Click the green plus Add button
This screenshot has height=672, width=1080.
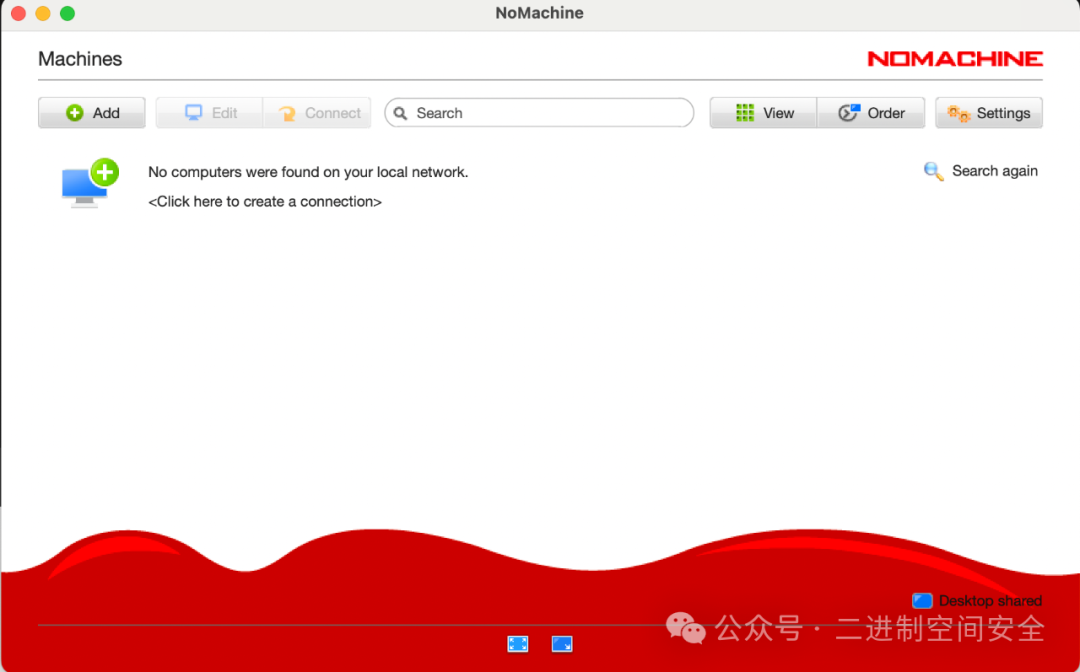tap(92, 113)
